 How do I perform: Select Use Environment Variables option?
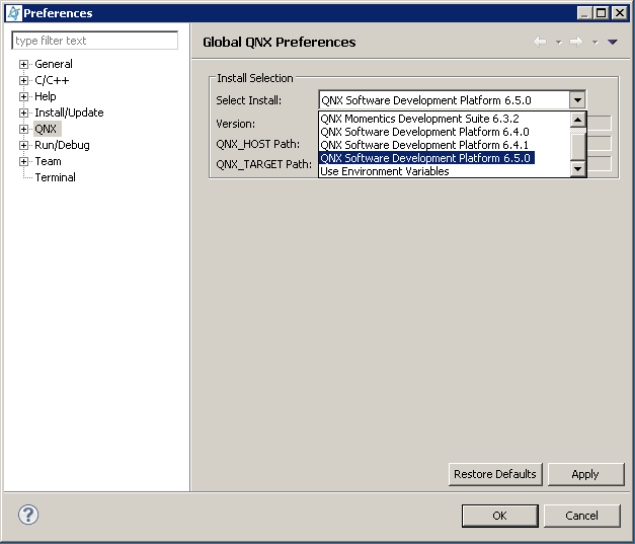pyautogui.click(x=384, y=171)
